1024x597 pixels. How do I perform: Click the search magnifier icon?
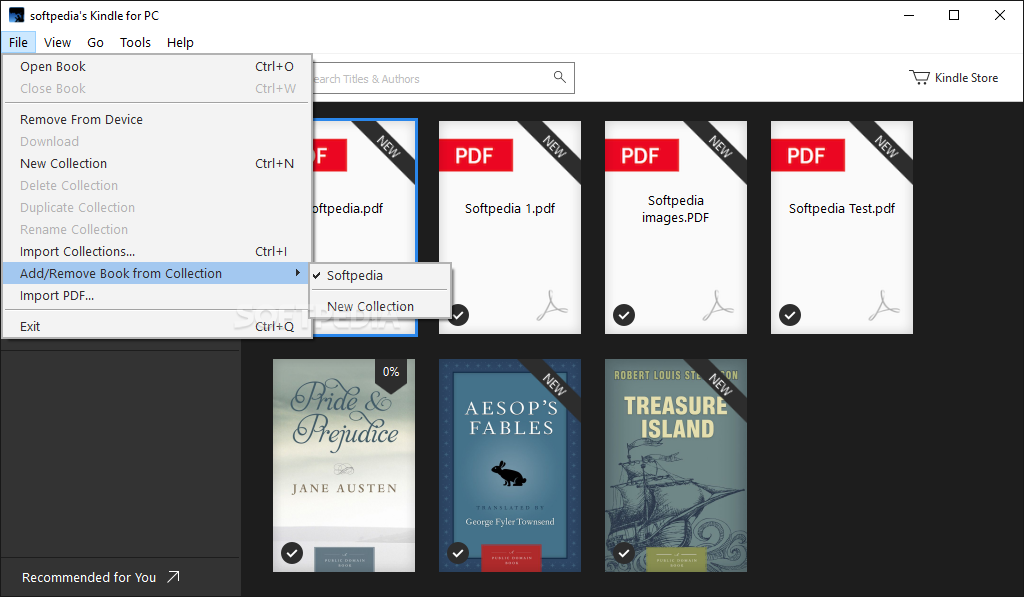(x=560, y=77)
